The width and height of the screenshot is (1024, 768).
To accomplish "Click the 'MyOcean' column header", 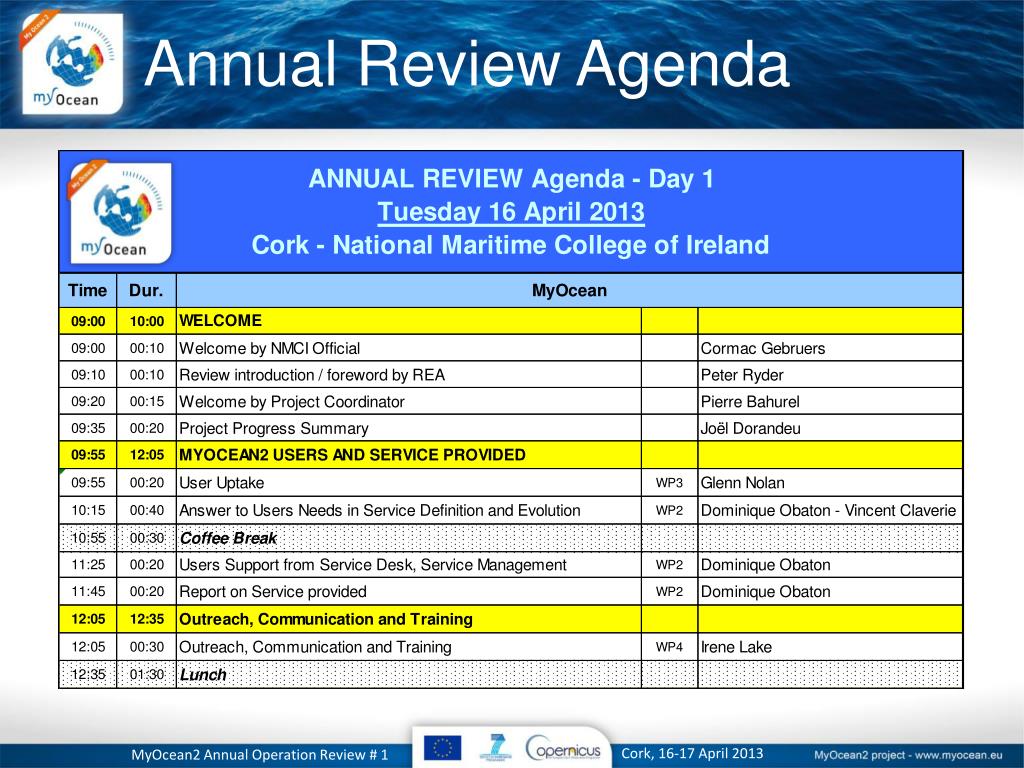I will click(x=569, y=291).
